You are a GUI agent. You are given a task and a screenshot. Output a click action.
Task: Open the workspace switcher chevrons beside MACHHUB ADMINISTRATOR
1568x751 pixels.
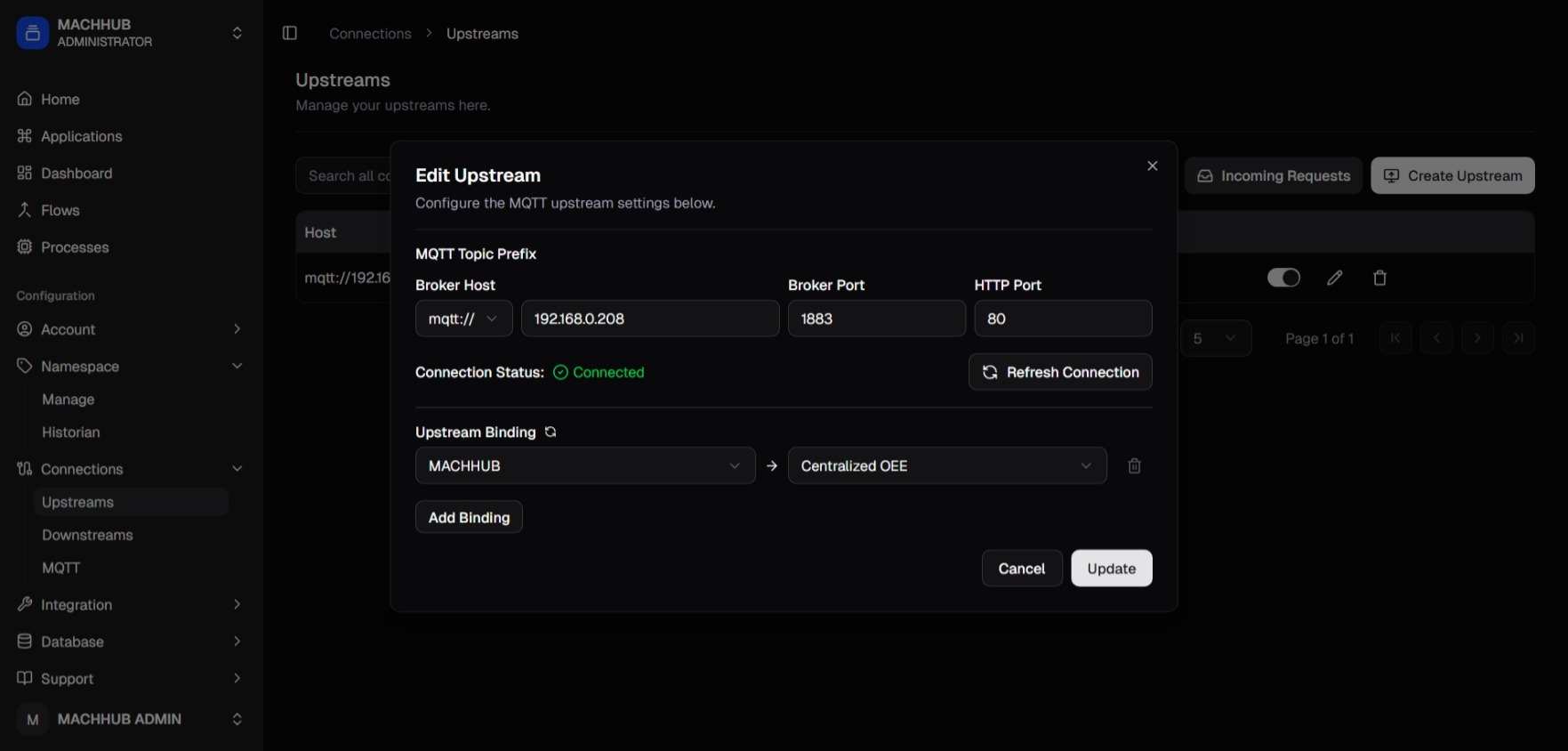tap(237, 33)
